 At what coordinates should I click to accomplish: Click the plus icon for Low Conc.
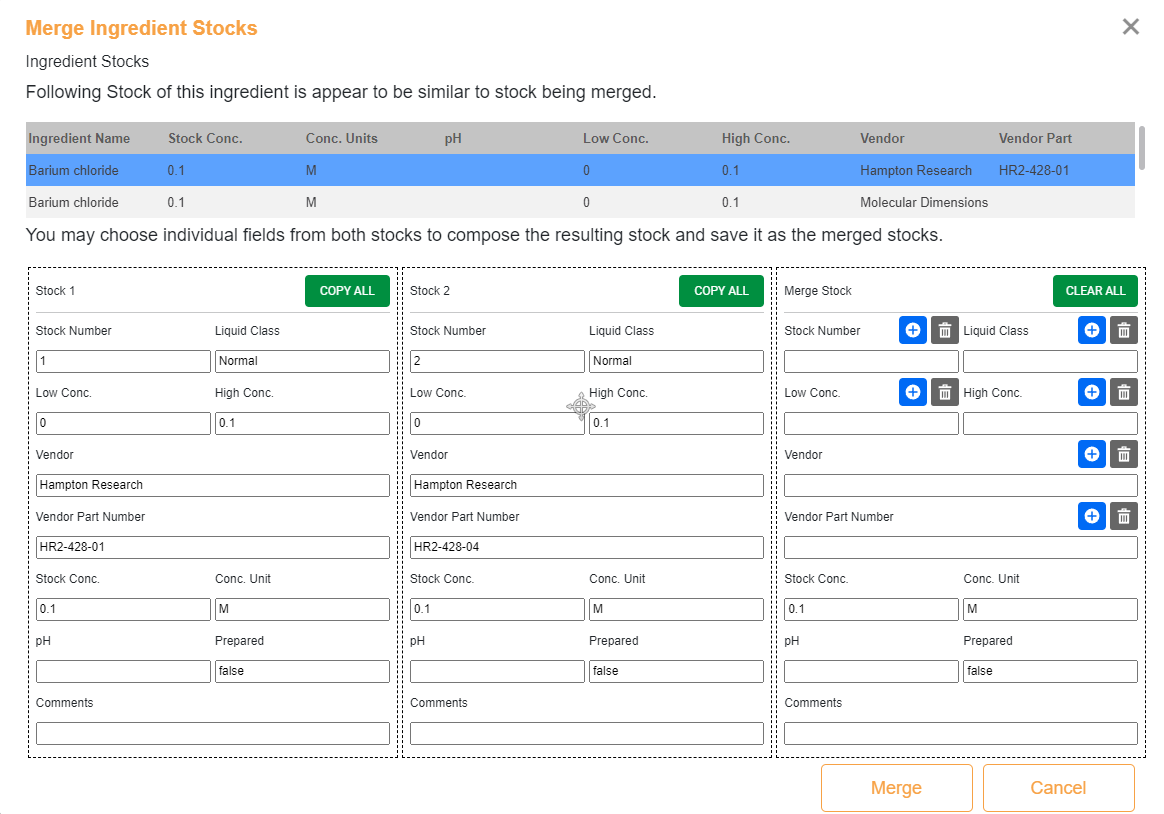coord(912,392)
